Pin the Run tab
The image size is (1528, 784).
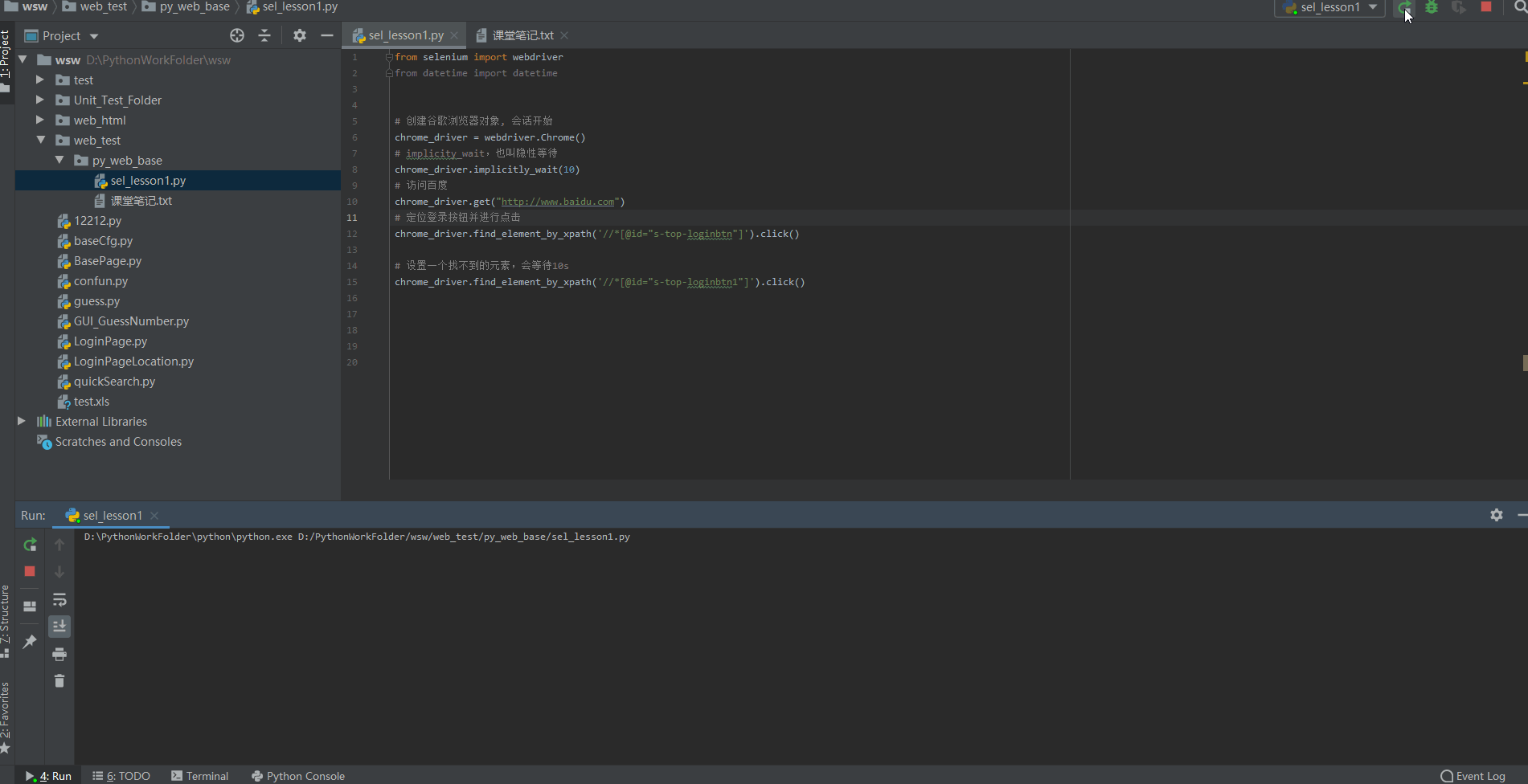pyautogui.click(x=30, y=641)
